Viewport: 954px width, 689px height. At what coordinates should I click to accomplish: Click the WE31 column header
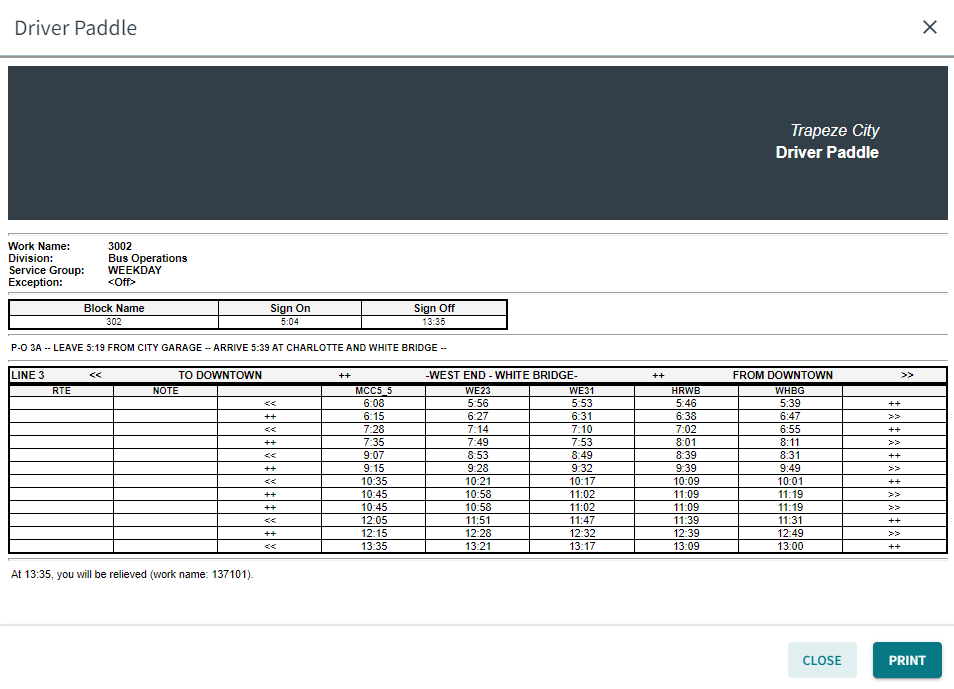[x=582, y=390]
